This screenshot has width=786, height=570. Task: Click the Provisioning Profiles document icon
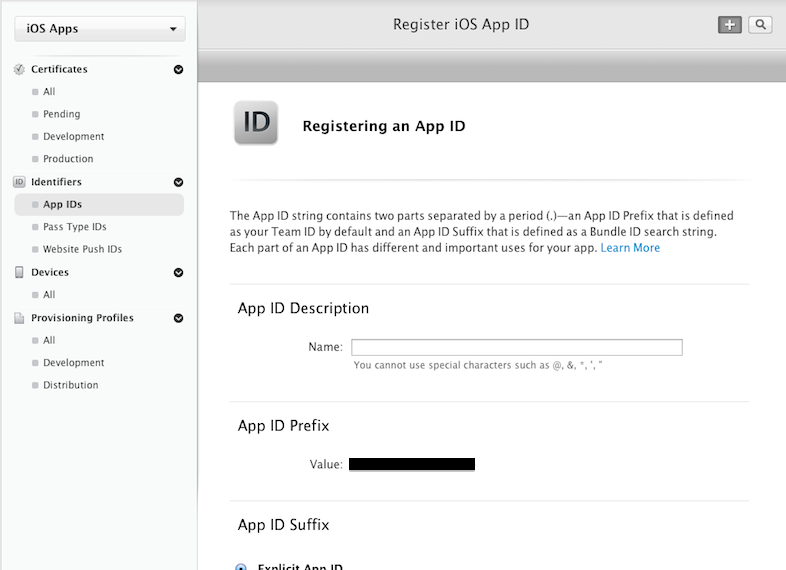pyautogui.click(x=19, y=318)
